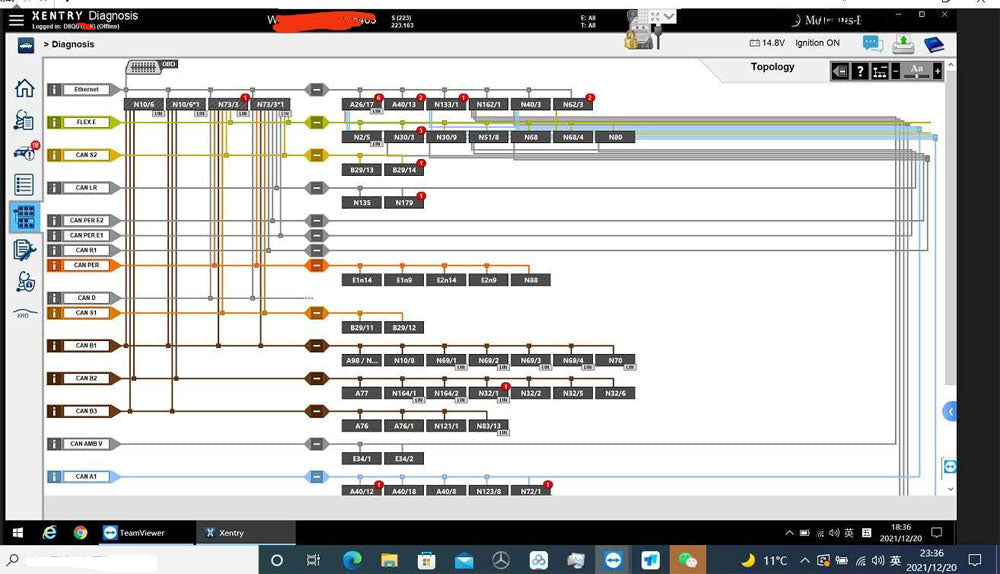Open the blue chat messages icon
Screen dimensions: 1000x574
(873, 44)
